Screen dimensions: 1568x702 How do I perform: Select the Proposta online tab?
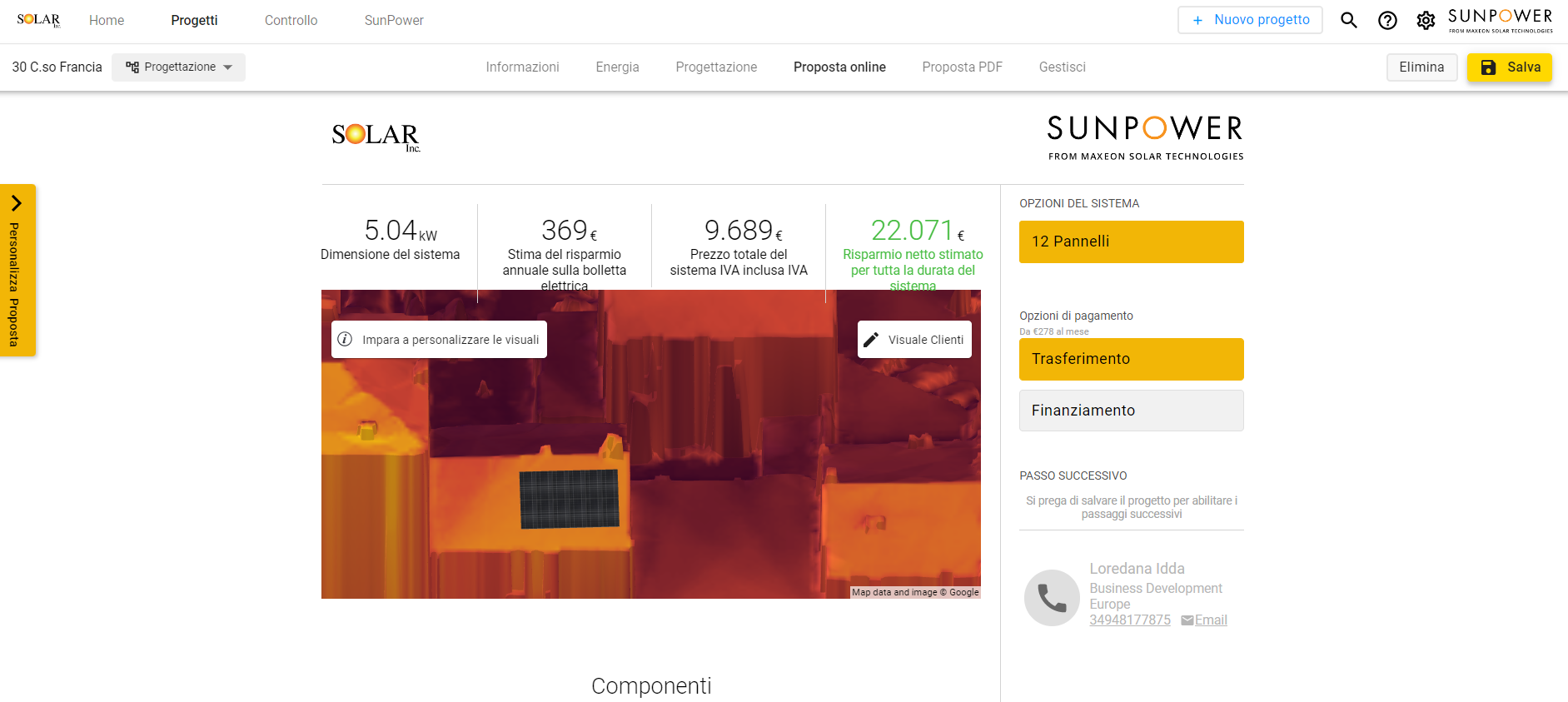pos(839,67)
